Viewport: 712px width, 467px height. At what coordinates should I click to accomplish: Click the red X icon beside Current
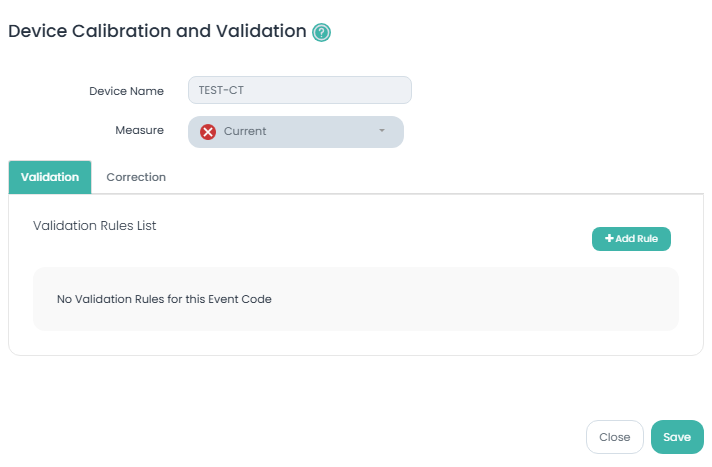click(x=208, y=132)
